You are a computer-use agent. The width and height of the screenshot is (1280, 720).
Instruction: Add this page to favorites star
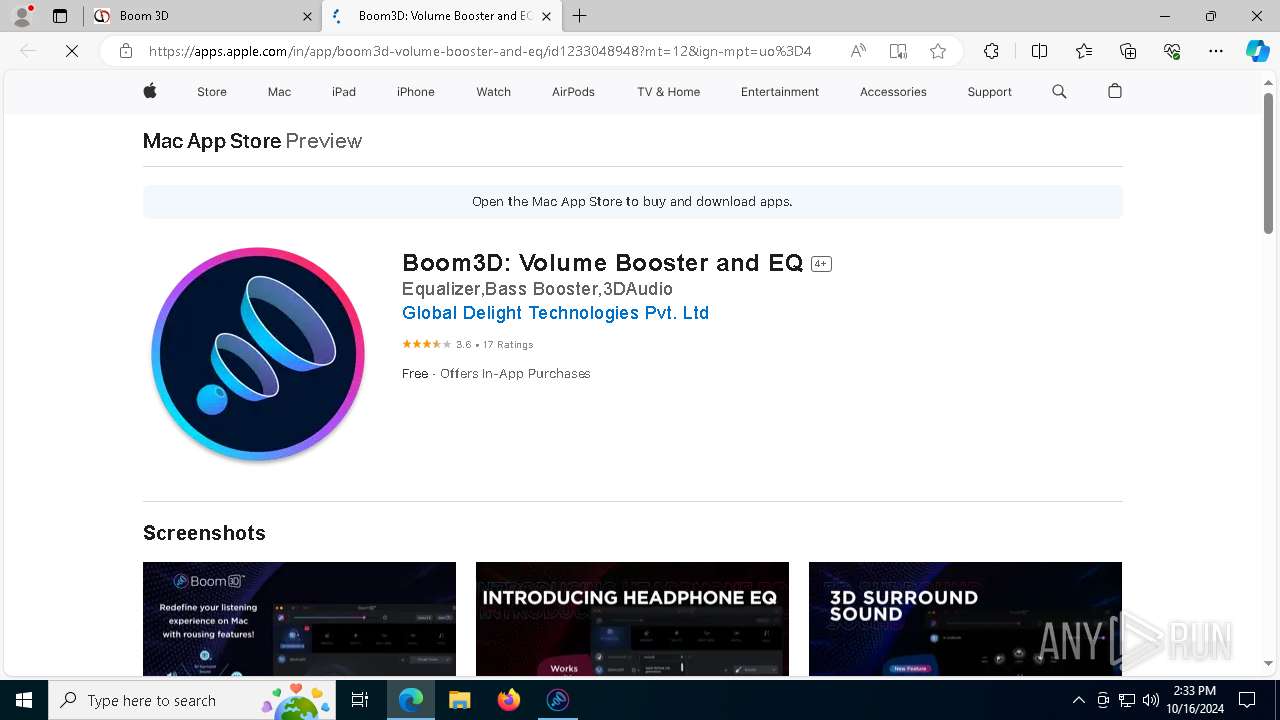[x=938, y=51]
